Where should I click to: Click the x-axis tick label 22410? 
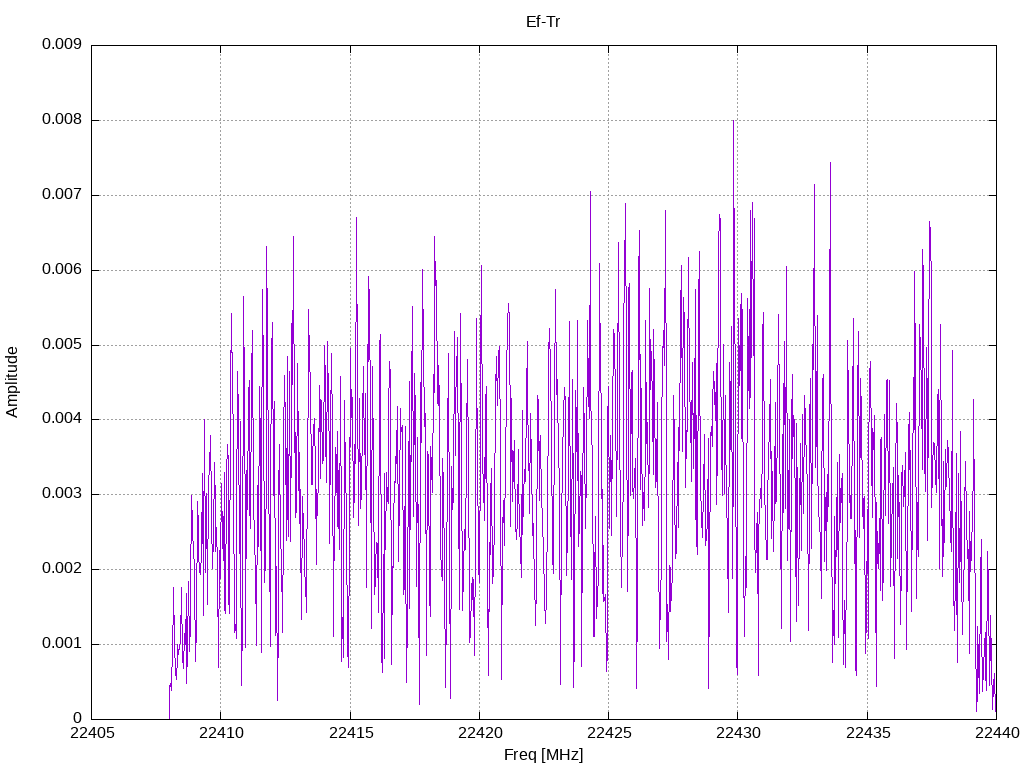[x=221, y=733]
